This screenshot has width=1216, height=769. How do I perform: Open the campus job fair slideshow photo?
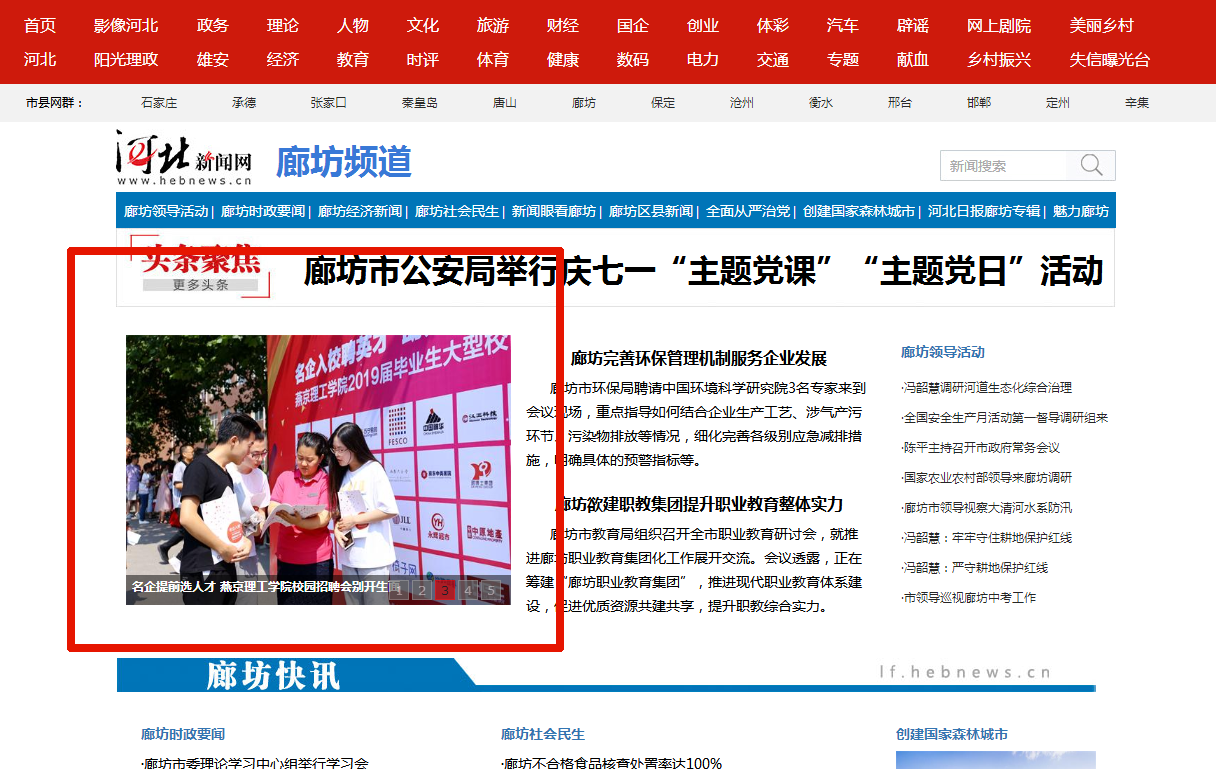point(318,460)
